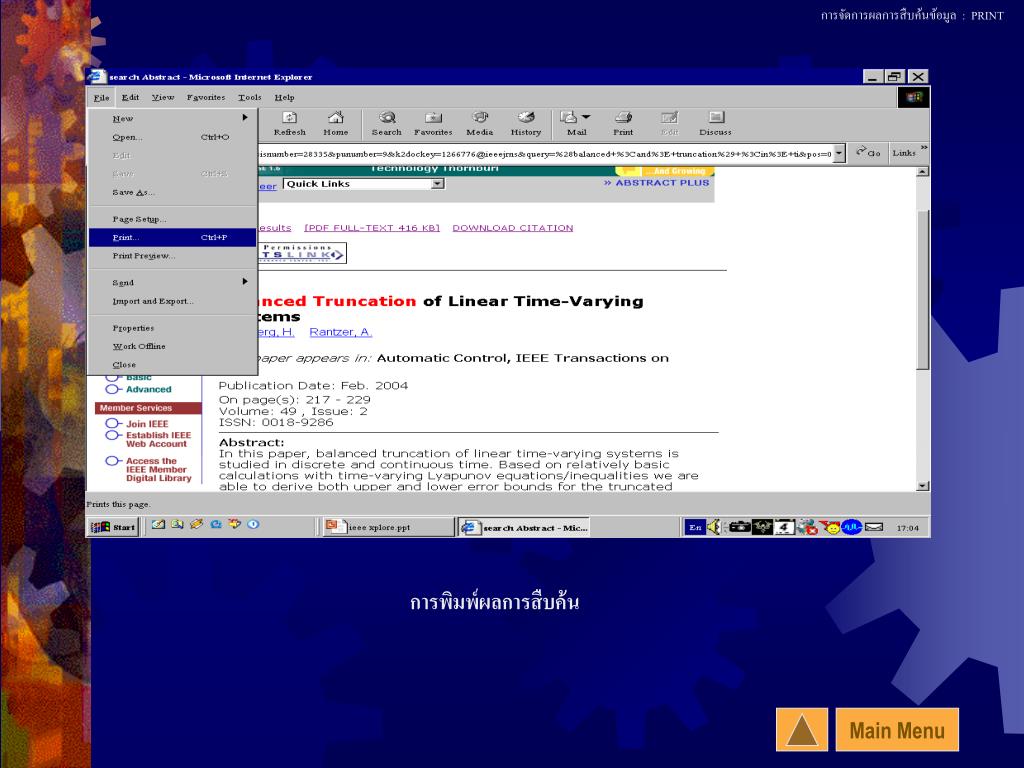The height and width of the screenshot is (768, 1024).
Task: Click the Print toolbar icon
Action: 623,123
